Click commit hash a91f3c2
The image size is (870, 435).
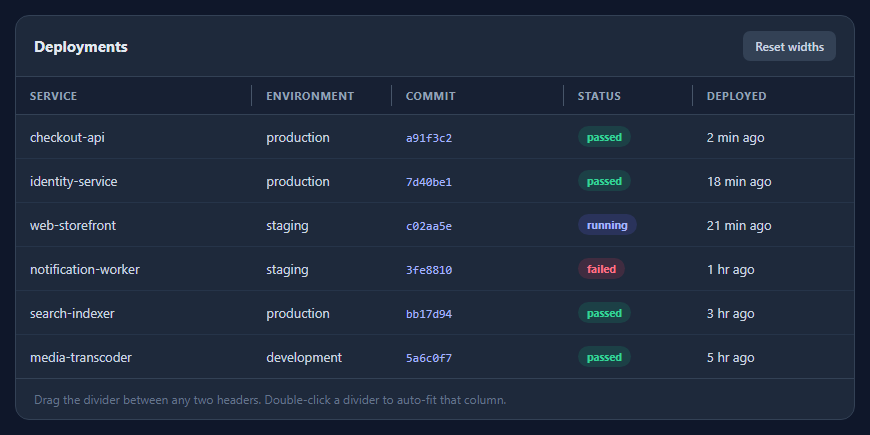(429, 138)
